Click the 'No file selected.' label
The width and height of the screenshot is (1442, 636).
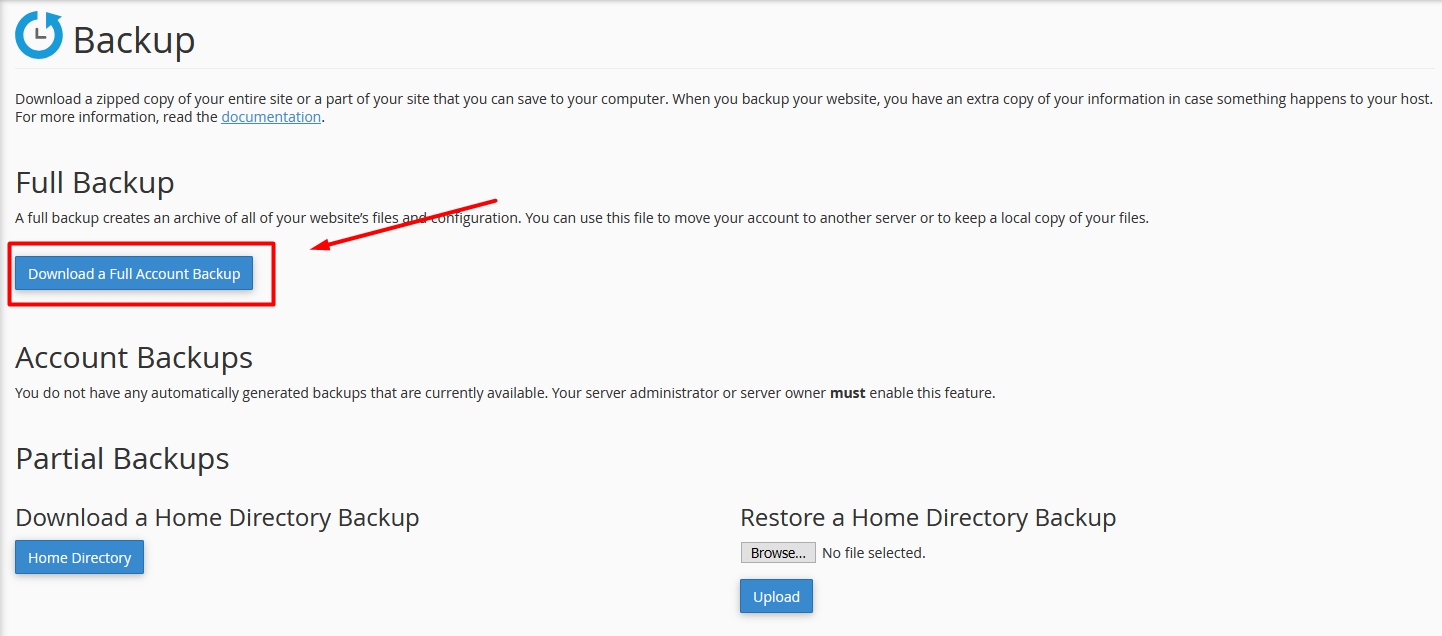(873, 553)
